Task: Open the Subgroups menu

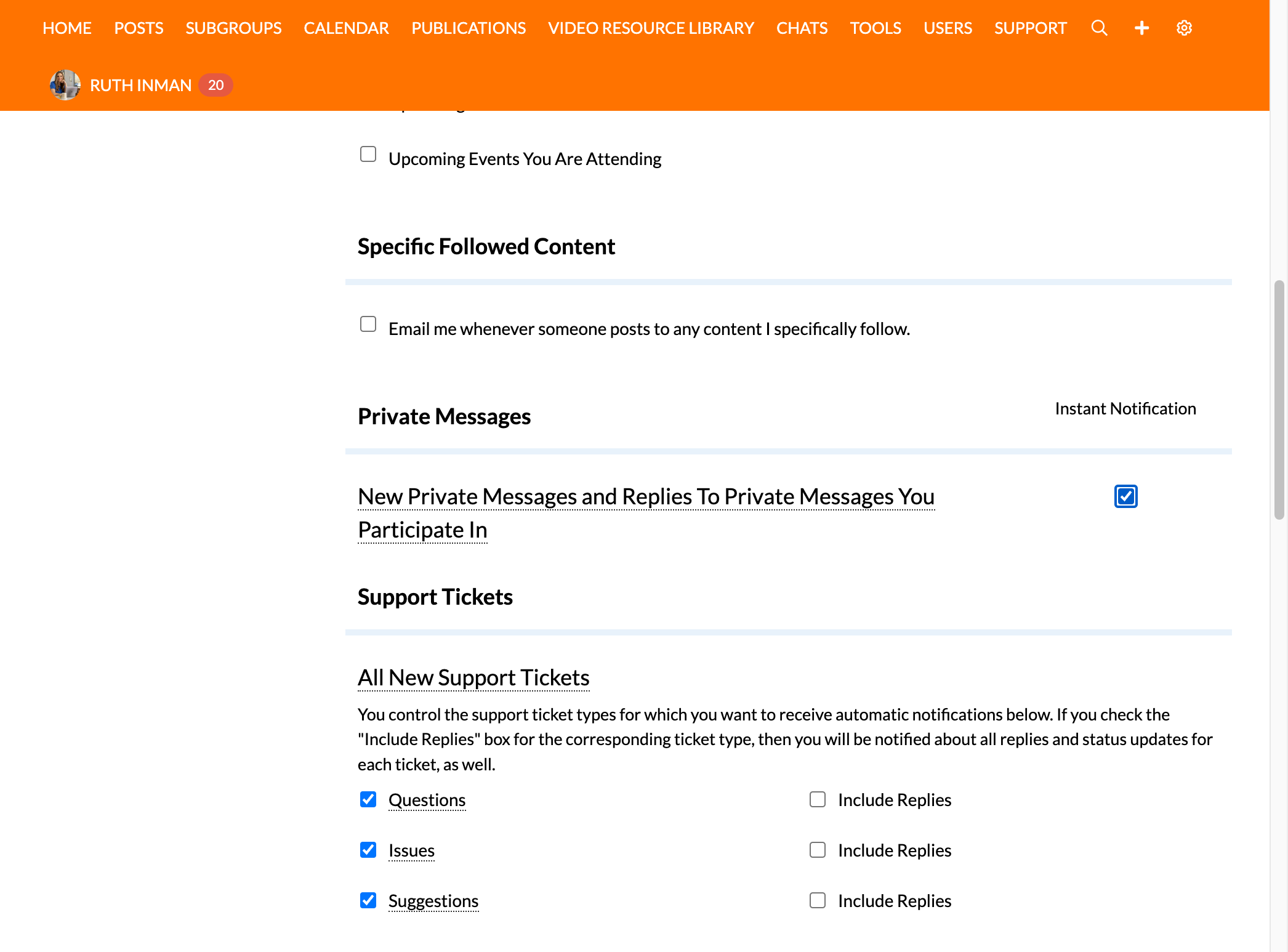Action: 233,28
